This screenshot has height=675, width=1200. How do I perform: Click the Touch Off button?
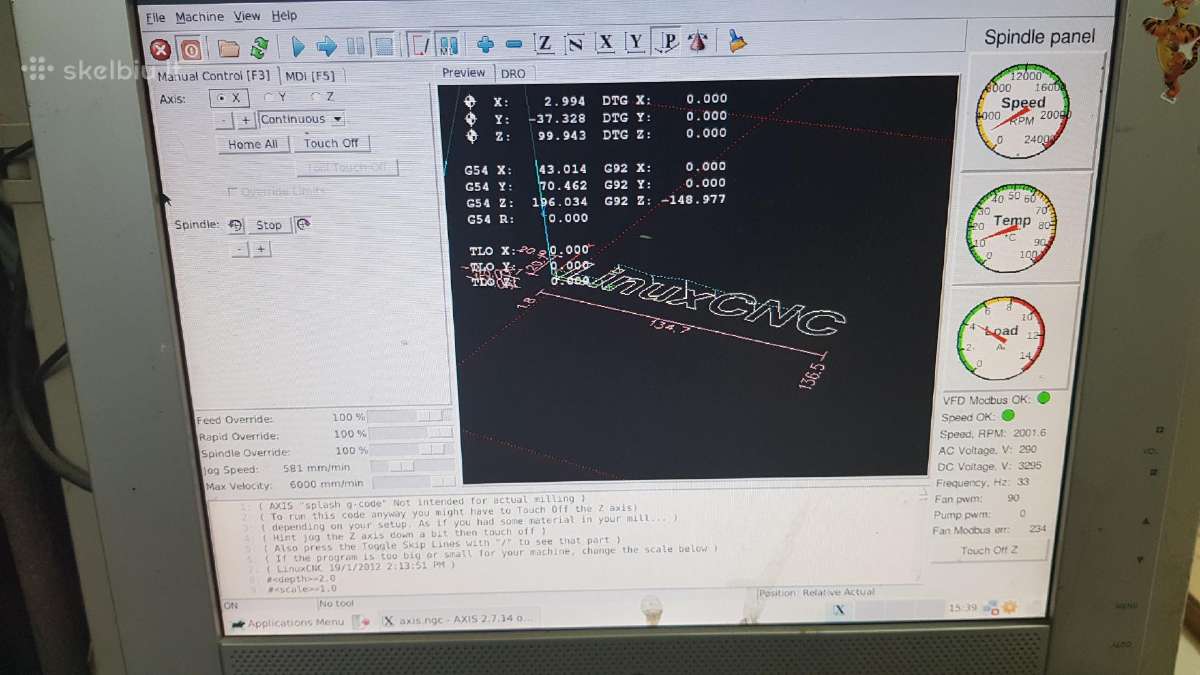pos(331,143)
